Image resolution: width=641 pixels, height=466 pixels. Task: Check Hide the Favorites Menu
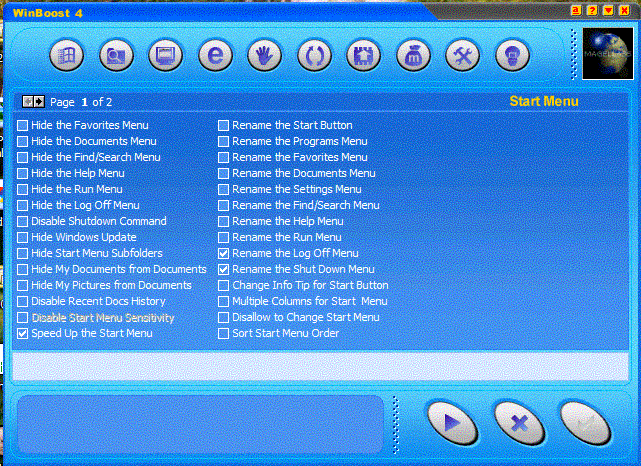[22, 125]
